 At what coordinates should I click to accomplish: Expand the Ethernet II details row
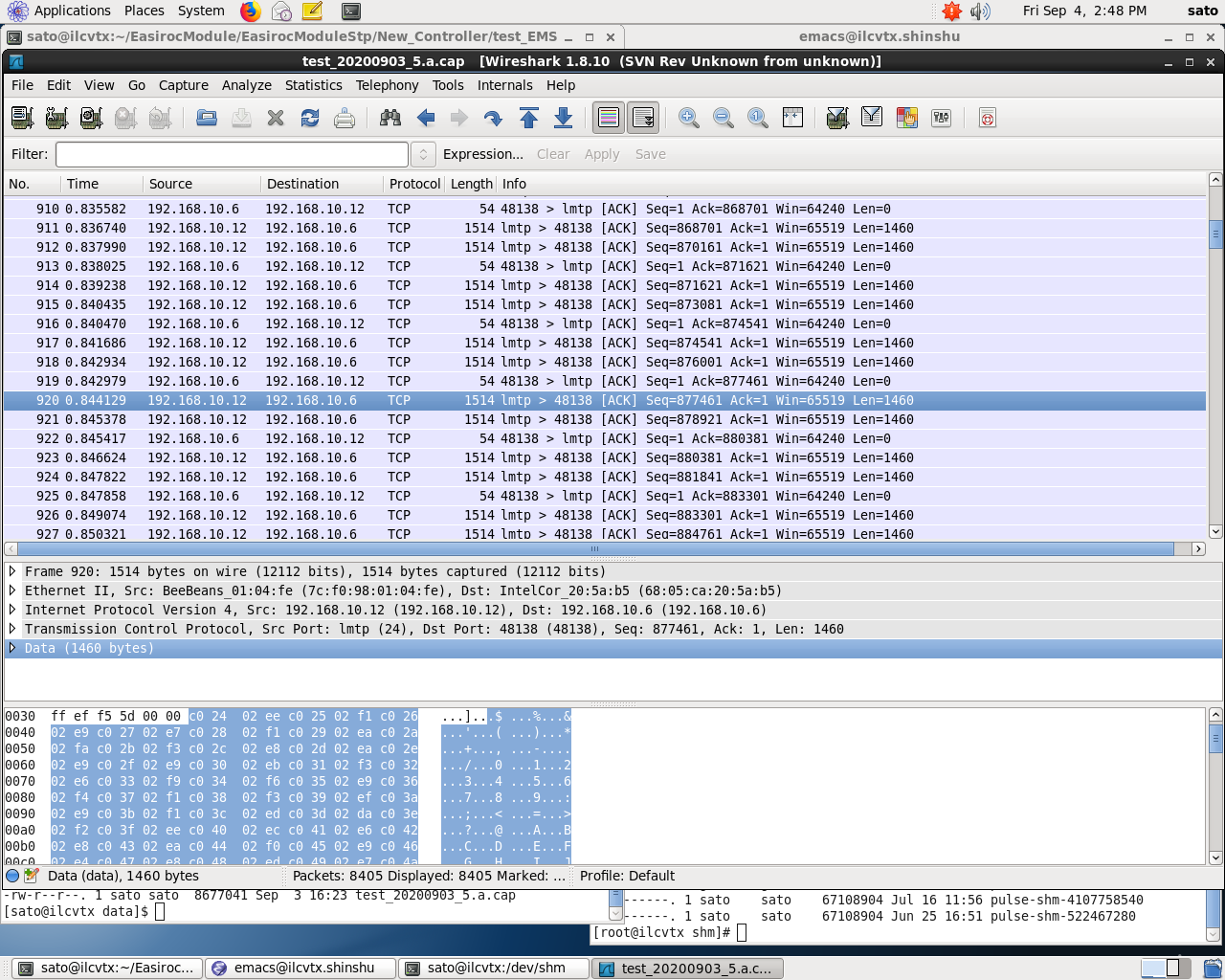[x=12, y=590]
